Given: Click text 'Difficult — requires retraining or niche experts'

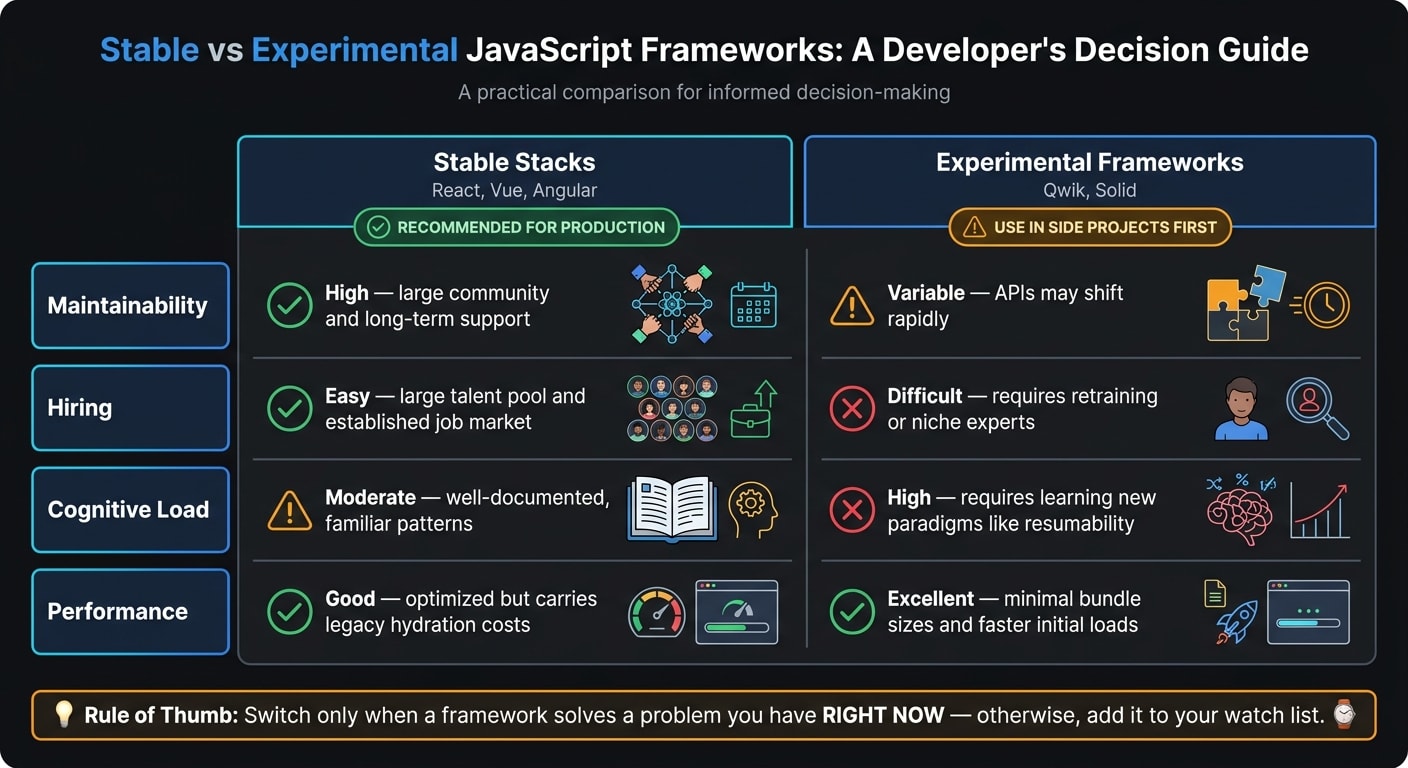Looking at the screenshot, I should (1022, 408).
